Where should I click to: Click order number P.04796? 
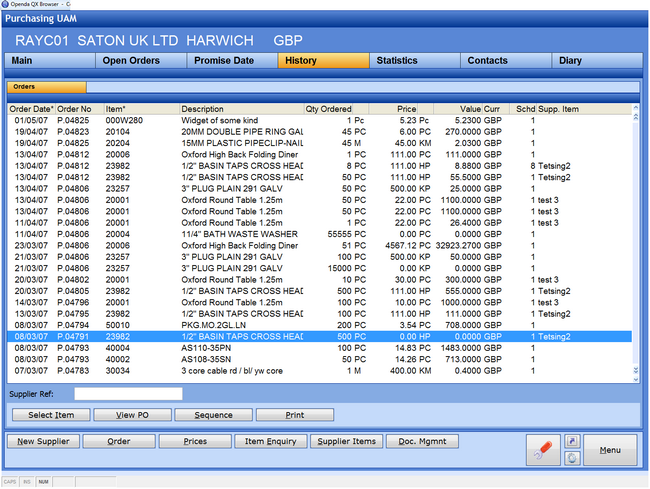pos(73,303)
